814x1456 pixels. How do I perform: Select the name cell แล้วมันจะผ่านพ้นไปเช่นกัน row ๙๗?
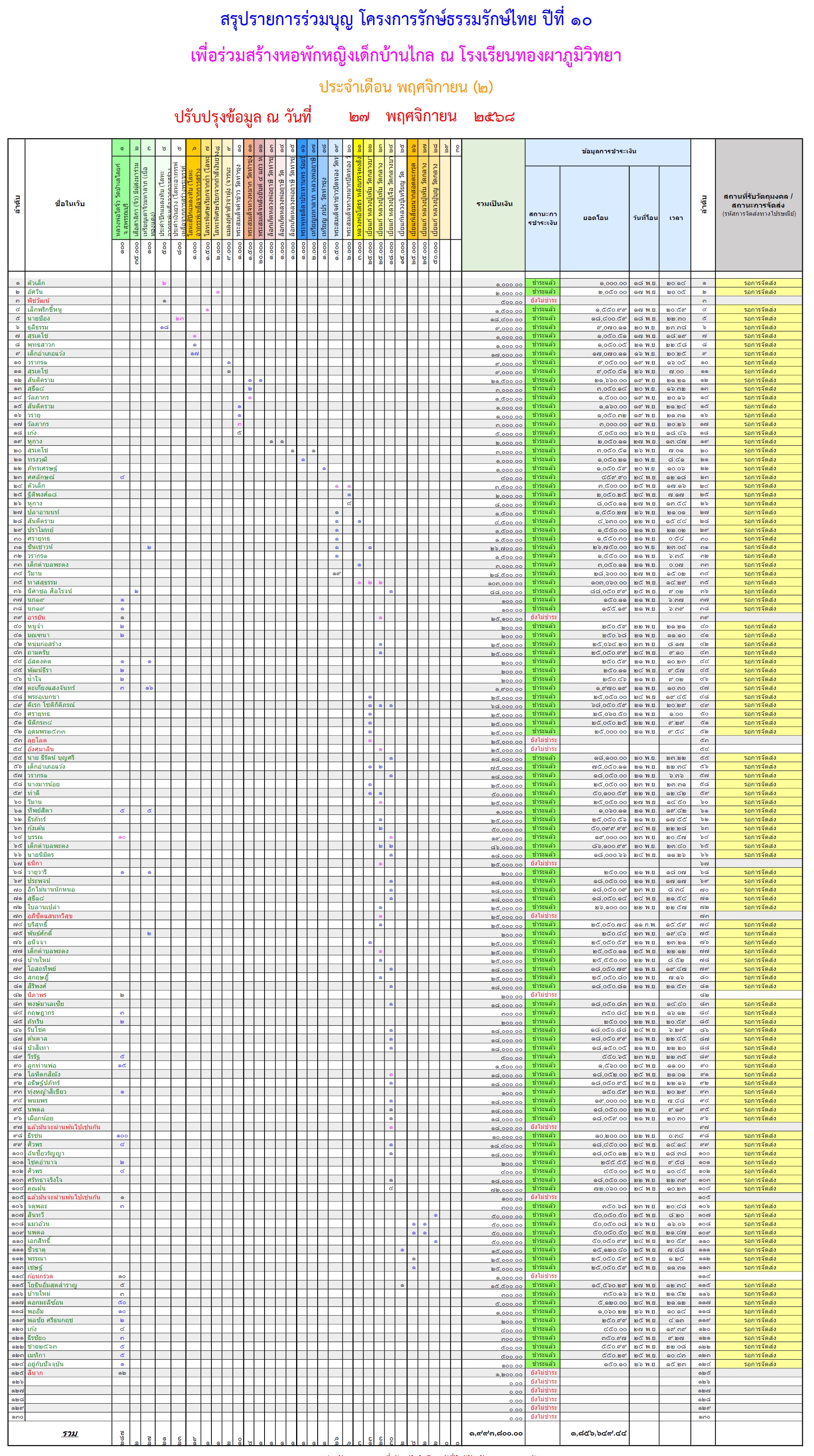(x=63, y=1127)
